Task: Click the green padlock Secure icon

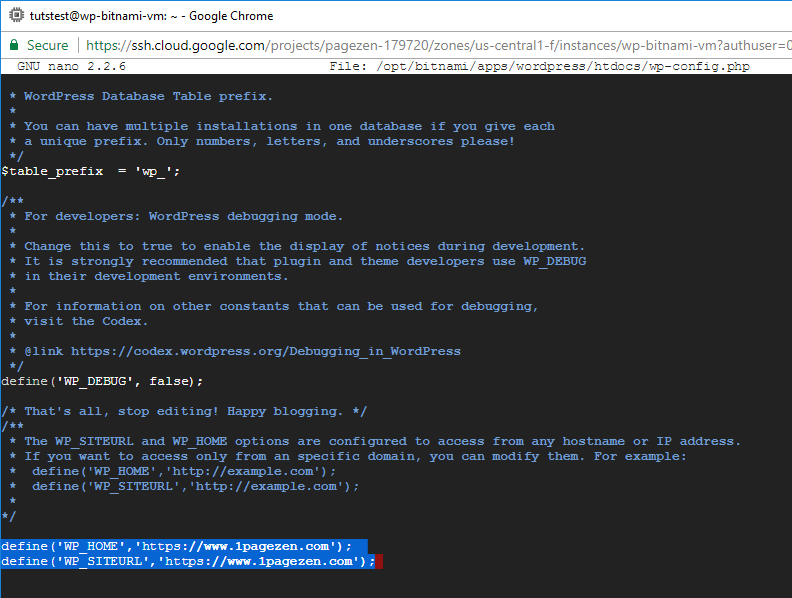Action: pos(14,45)
